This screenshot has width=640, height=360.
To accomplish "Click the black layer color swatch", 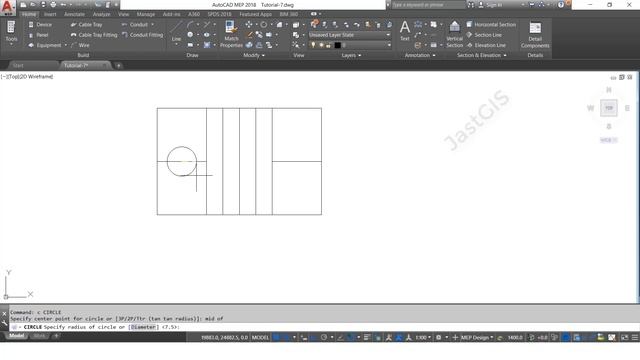I will point(338,45).
